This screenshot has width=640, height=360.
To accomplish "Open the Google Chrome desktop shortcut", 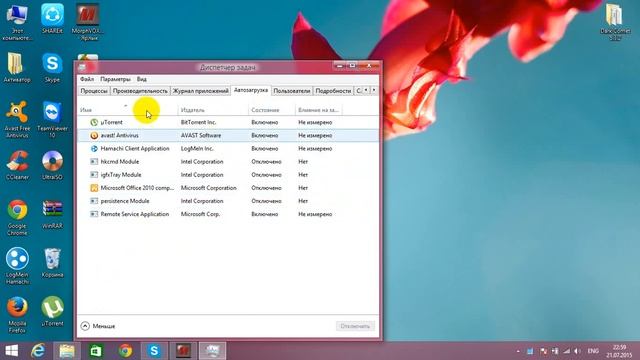I will point(17,218).
